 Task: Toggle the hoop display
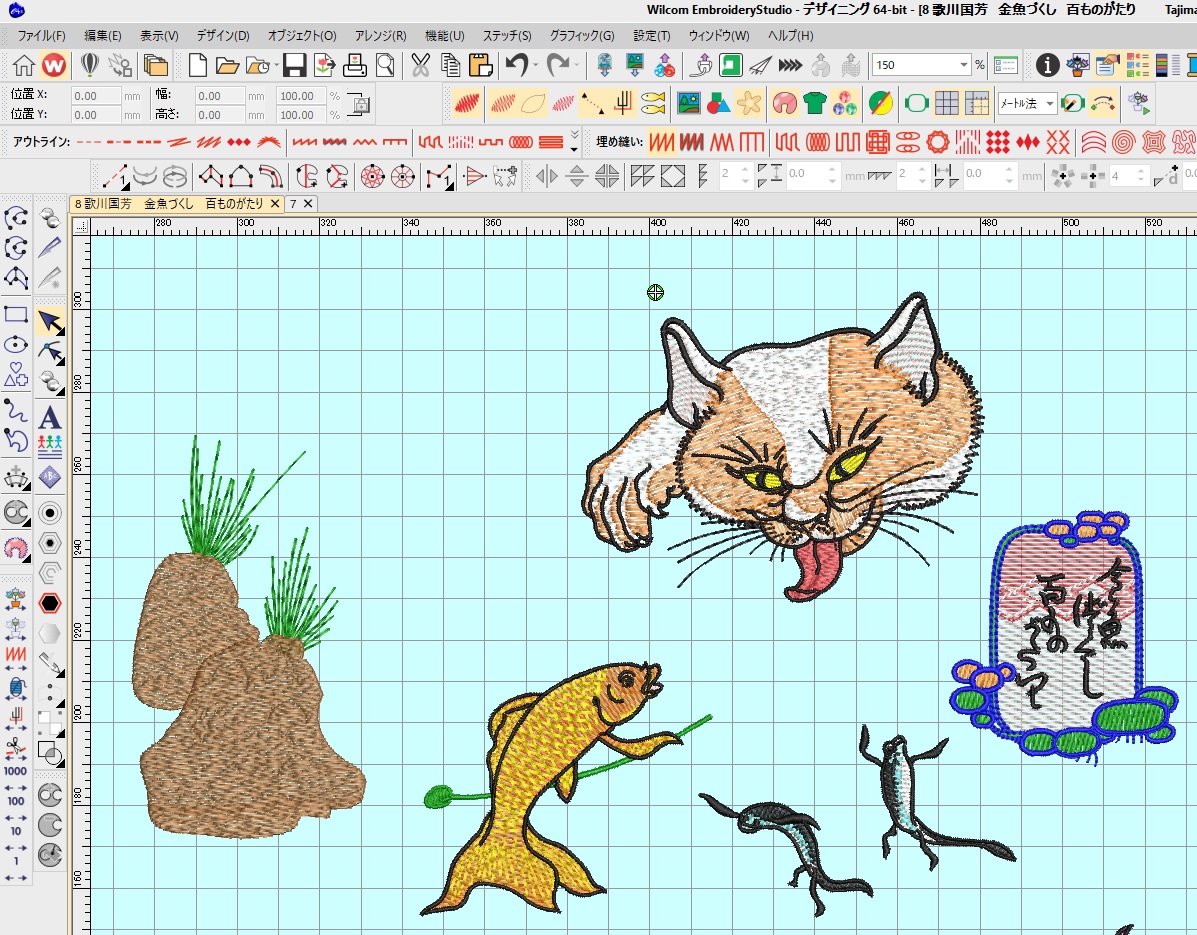(x=915, y=102)
